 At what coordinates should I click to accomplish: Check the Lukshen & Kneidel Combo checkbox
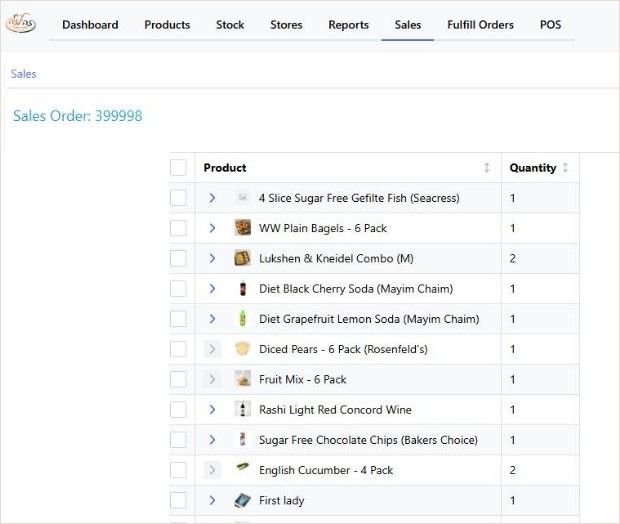tap(178, 258)
